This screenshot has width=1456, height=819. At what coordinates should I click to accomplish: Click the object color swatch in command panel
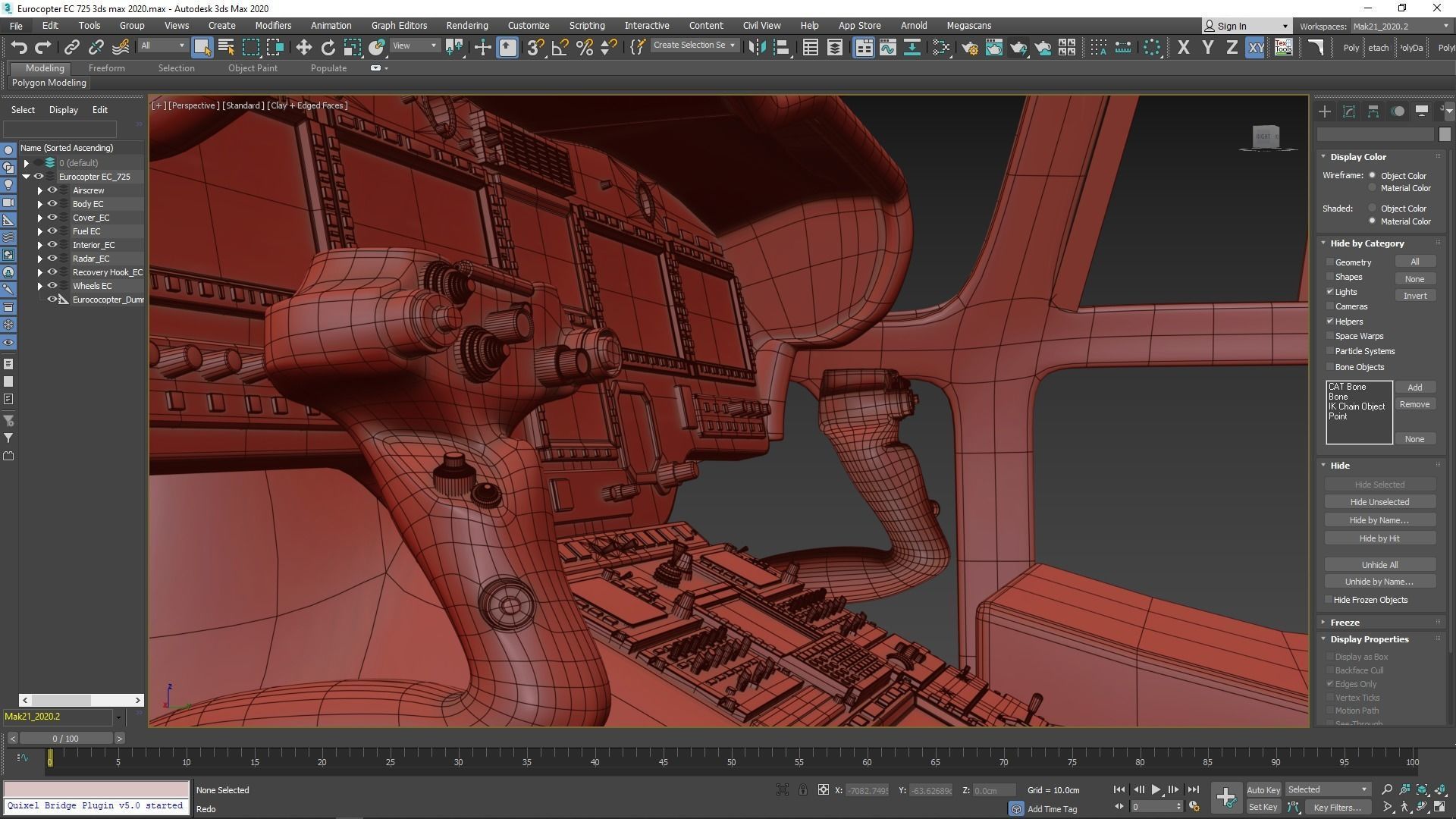1444,134
